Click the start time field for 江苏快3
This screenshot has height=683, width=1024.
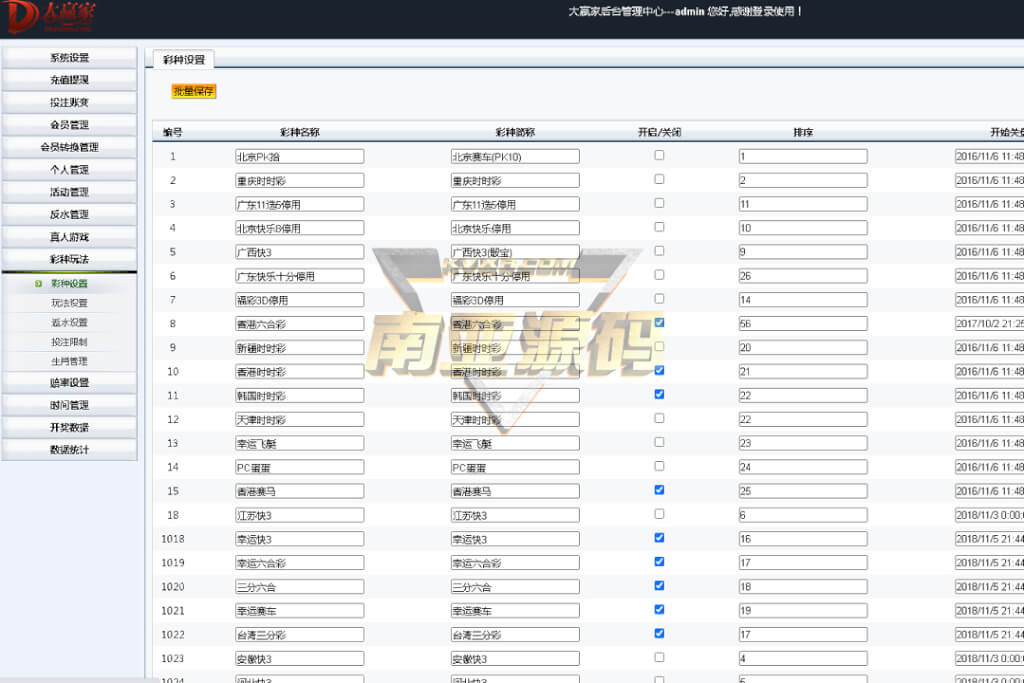pos(989,515)
